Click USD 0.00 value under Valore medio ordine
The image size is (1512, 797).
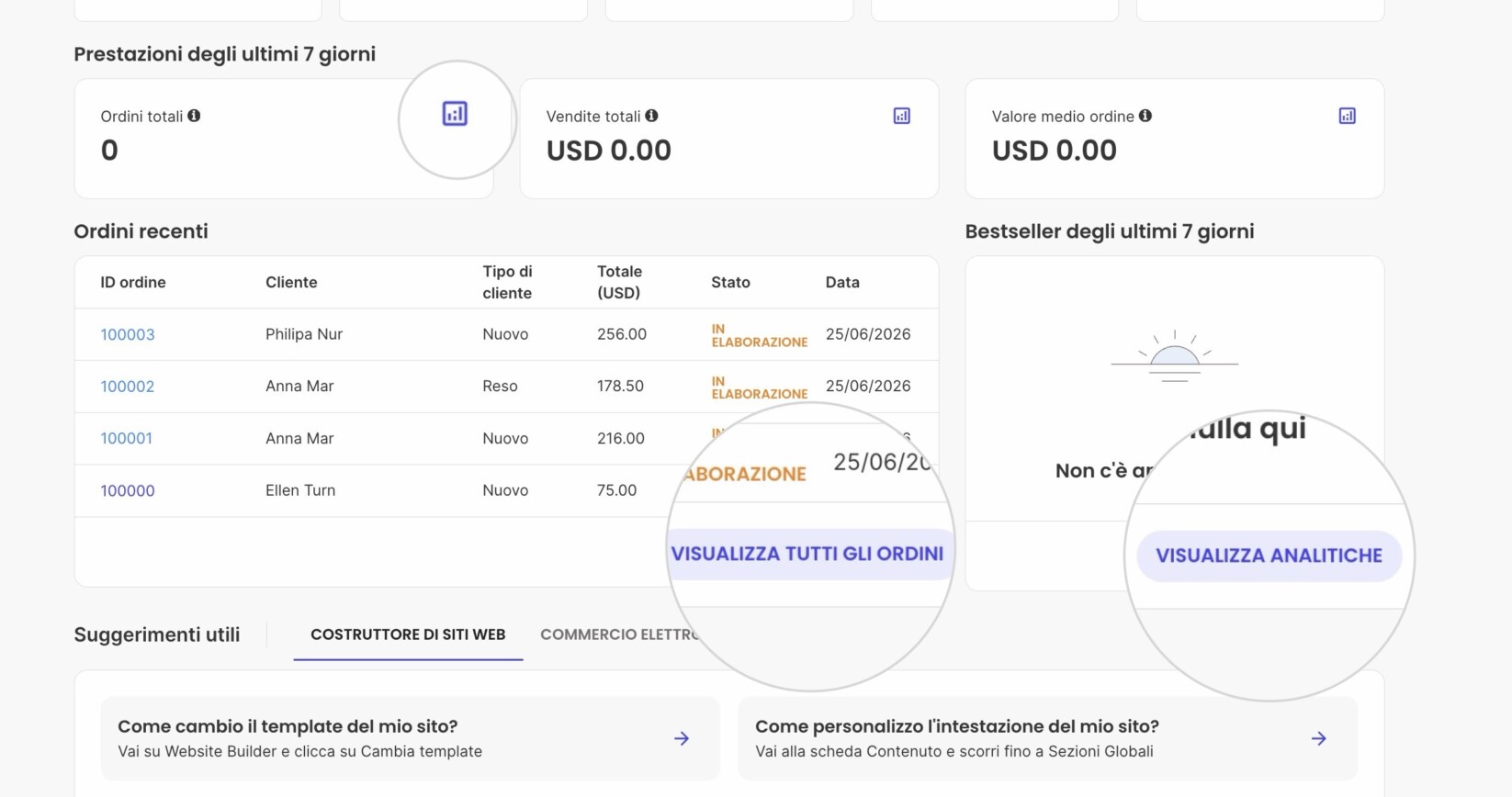pyautogui.click(x=1054, y=151)
